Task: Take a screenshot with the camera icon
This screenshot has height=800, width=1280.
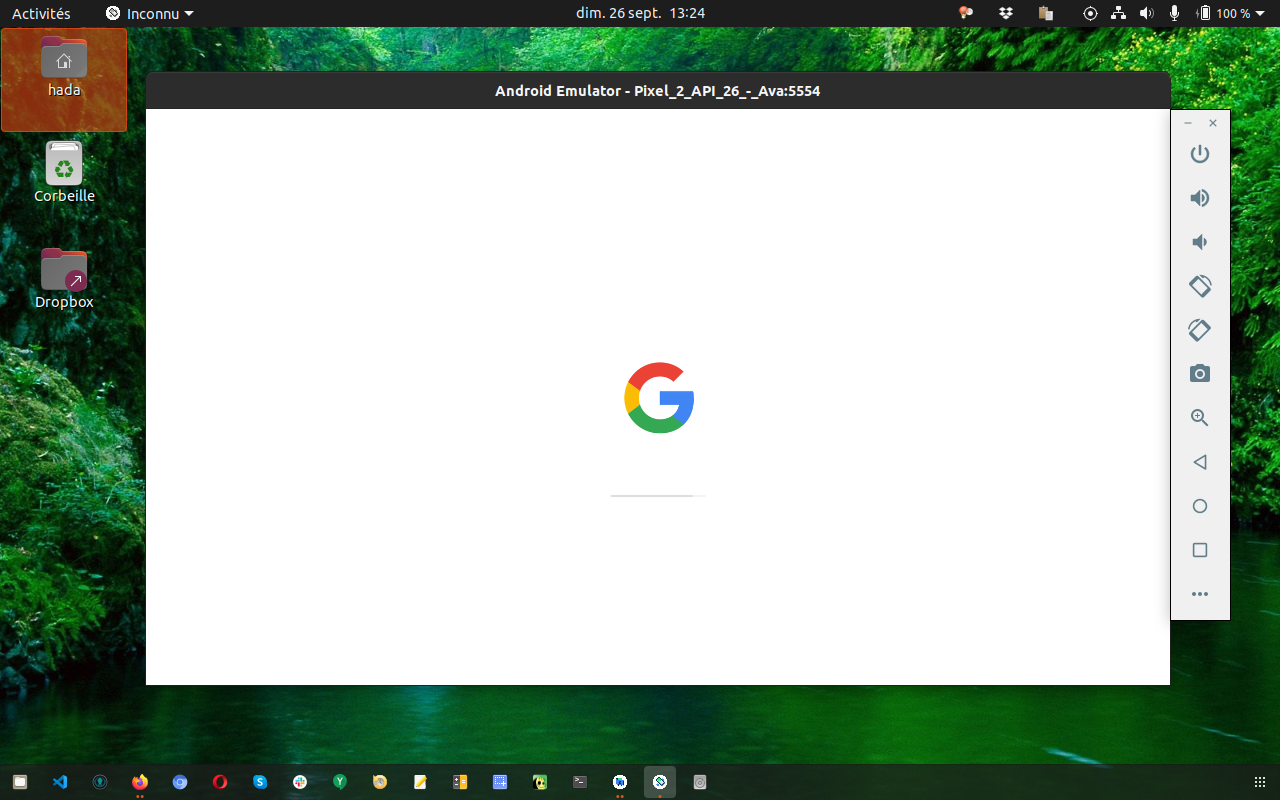Action: tap(1200, 374)
